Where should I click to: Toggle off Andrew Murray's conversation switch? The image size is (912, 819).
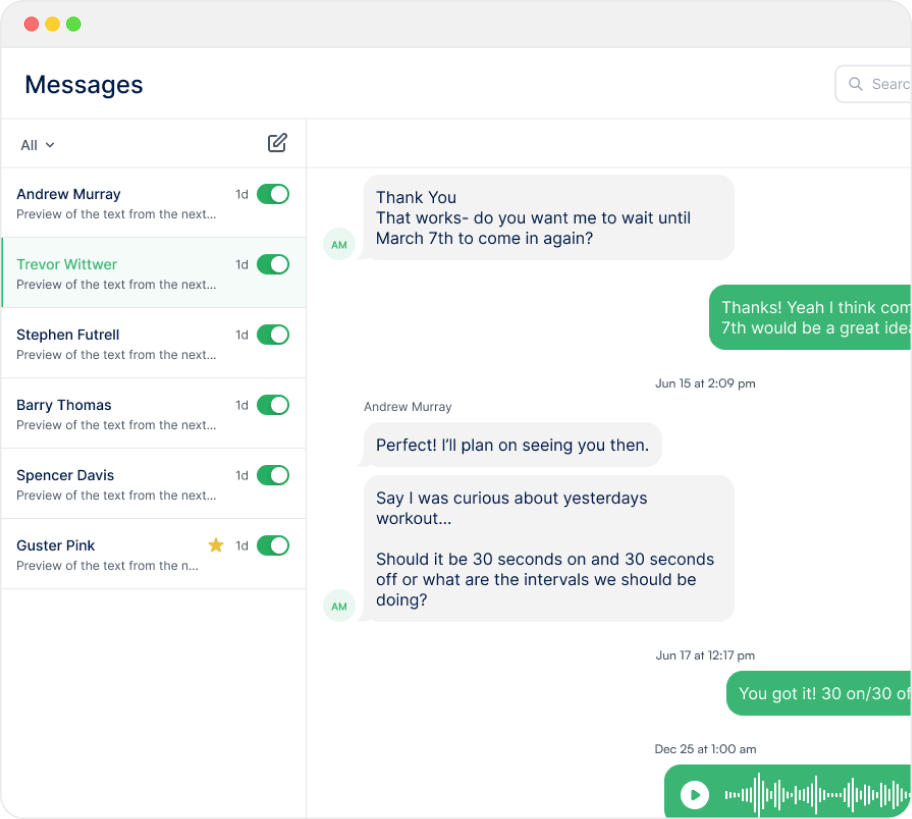[273, 194]
